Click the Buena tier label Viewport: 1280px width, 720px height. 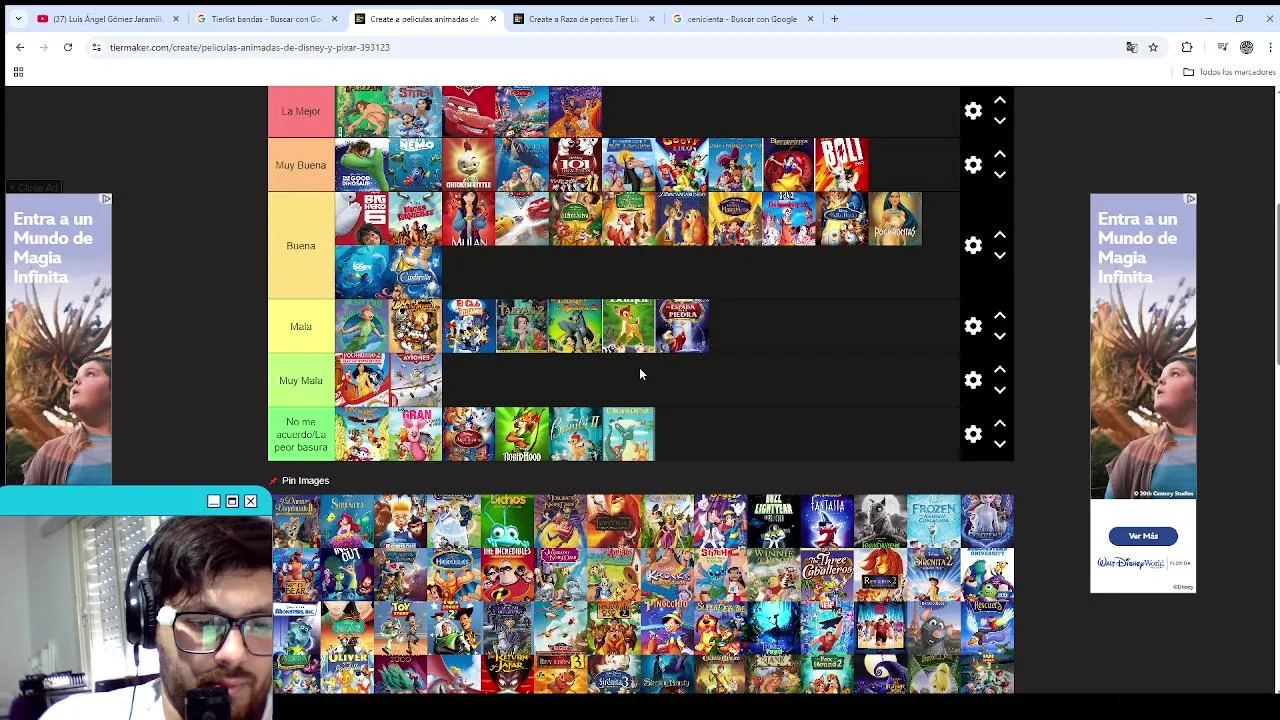pyautogui.click(x=301, y=245)
